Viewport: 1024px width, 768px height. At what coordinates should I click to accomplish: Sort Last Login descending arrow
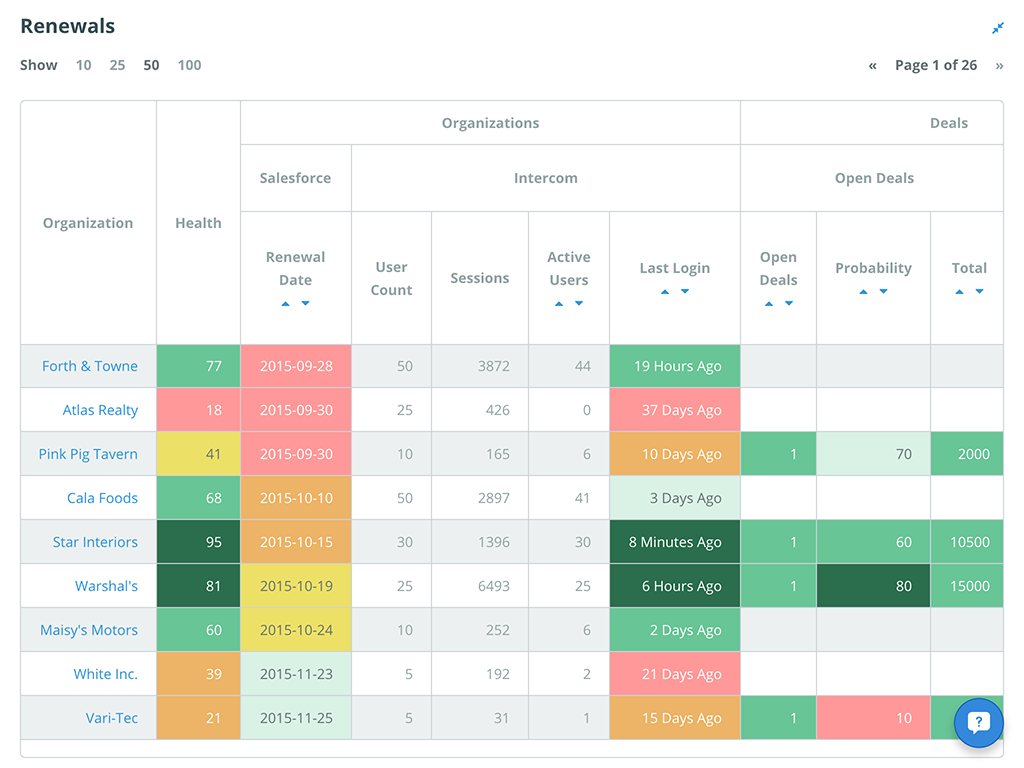[x=685, y=291]
